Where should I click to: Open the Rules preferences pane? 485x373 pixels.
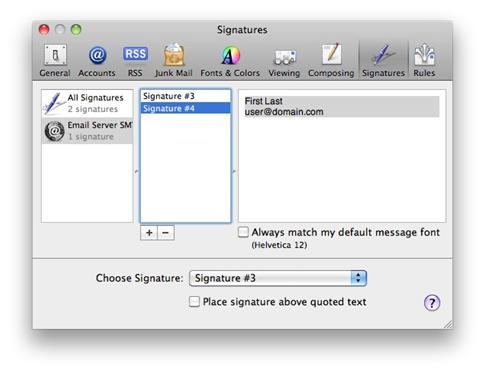coord(424,61)
